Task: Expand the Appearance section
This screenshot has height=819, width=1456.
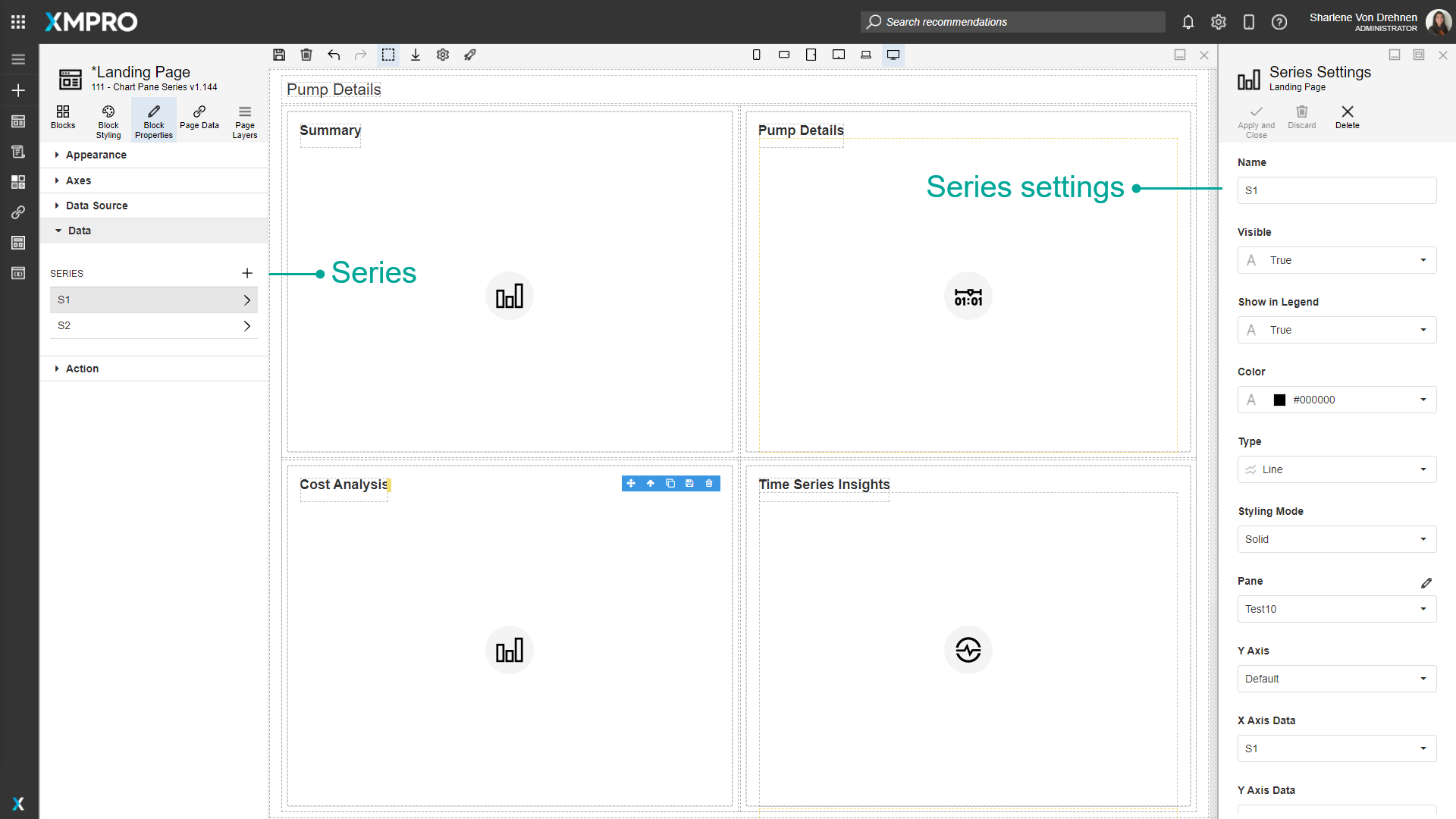Action: pos(96,155)
